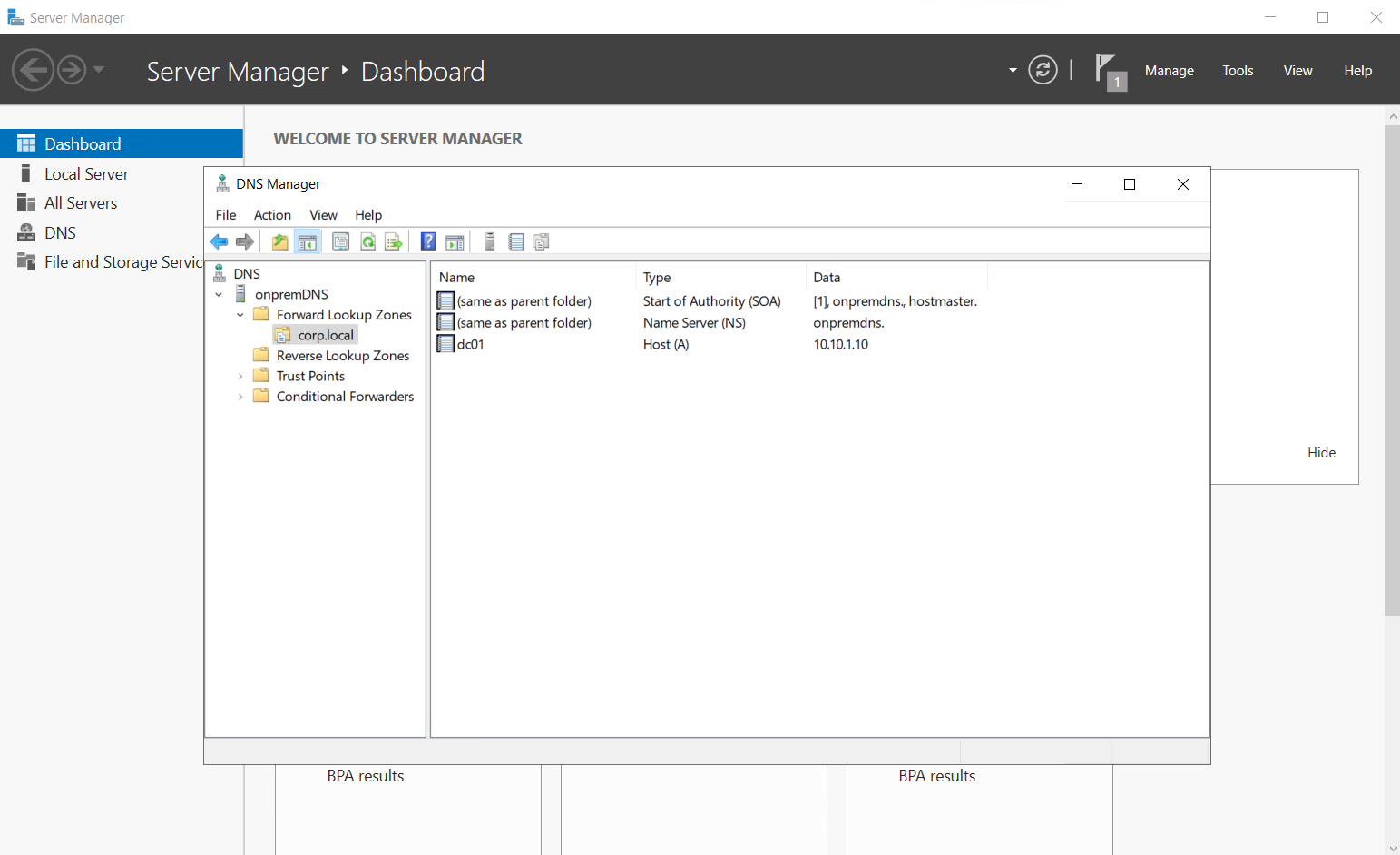Click the onpremDNS server icon in tree
Screen dimensions: 1400x855
(240, 294)
